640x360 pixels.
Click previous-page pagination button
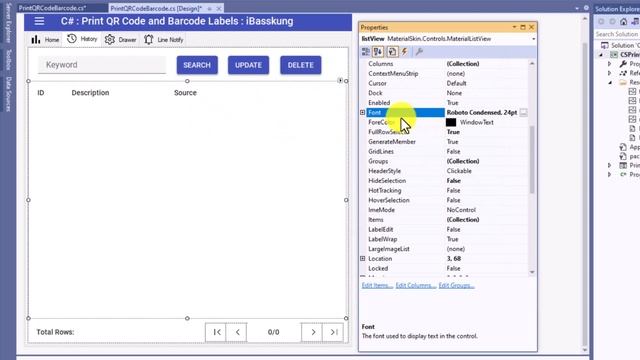click(237, 332)
